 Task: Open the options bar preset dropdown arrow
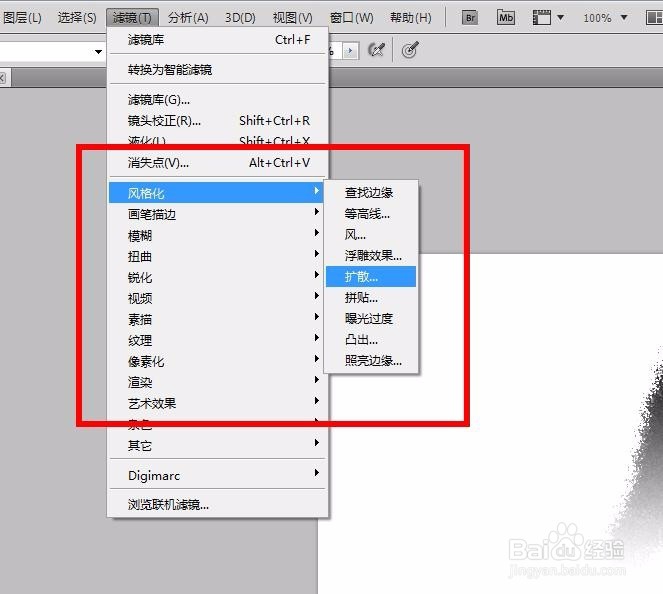[98, 52]
